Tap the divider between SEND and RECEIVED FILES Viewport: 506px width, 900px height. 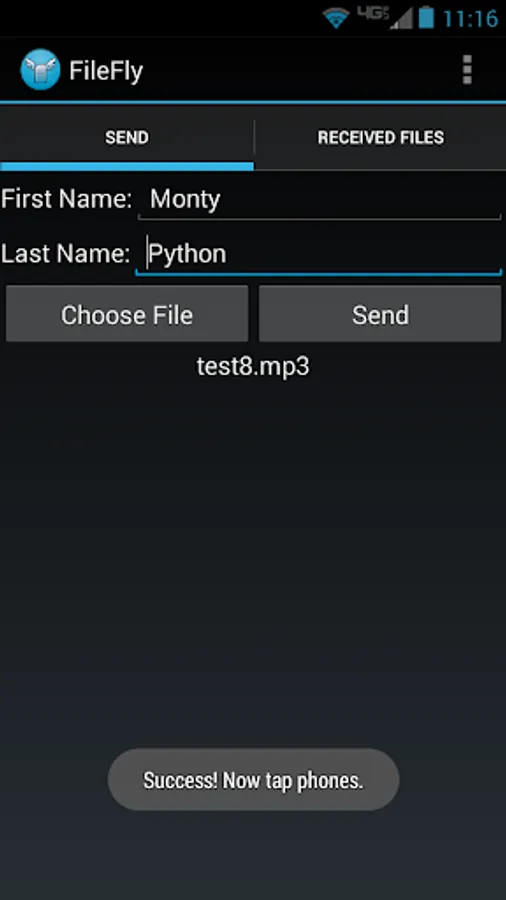pyautogui.click(x=254, y=137)
